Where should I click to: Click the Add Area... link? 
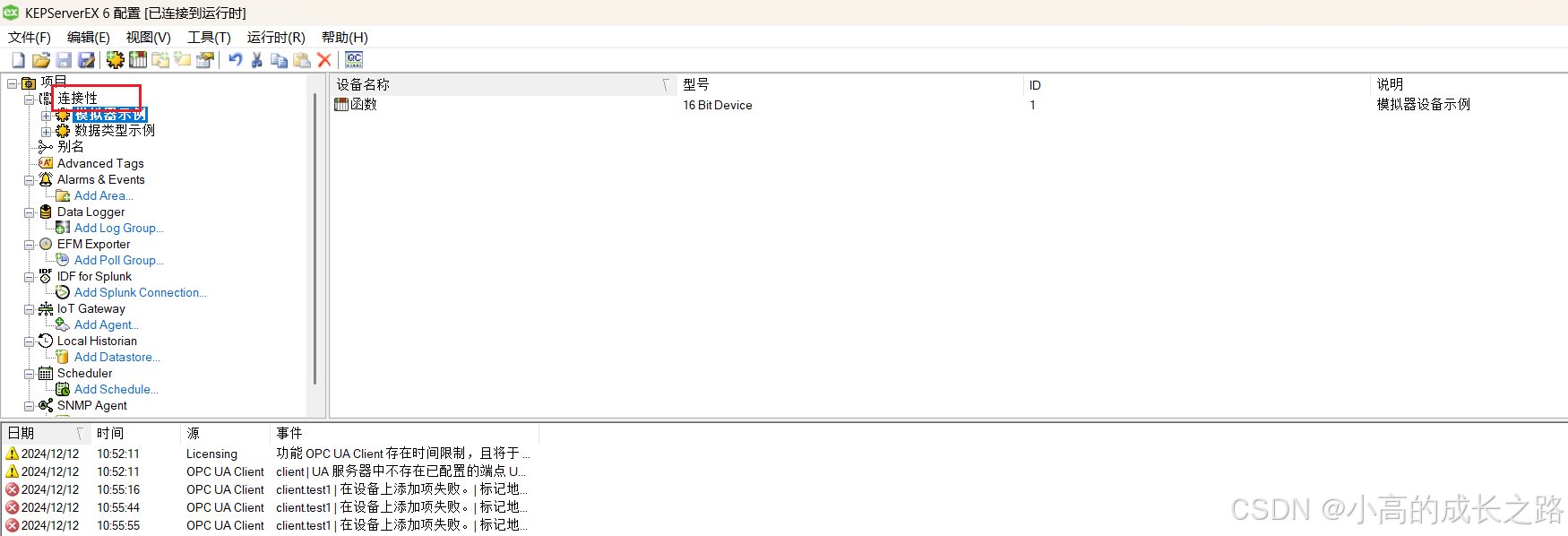(104, 195)
